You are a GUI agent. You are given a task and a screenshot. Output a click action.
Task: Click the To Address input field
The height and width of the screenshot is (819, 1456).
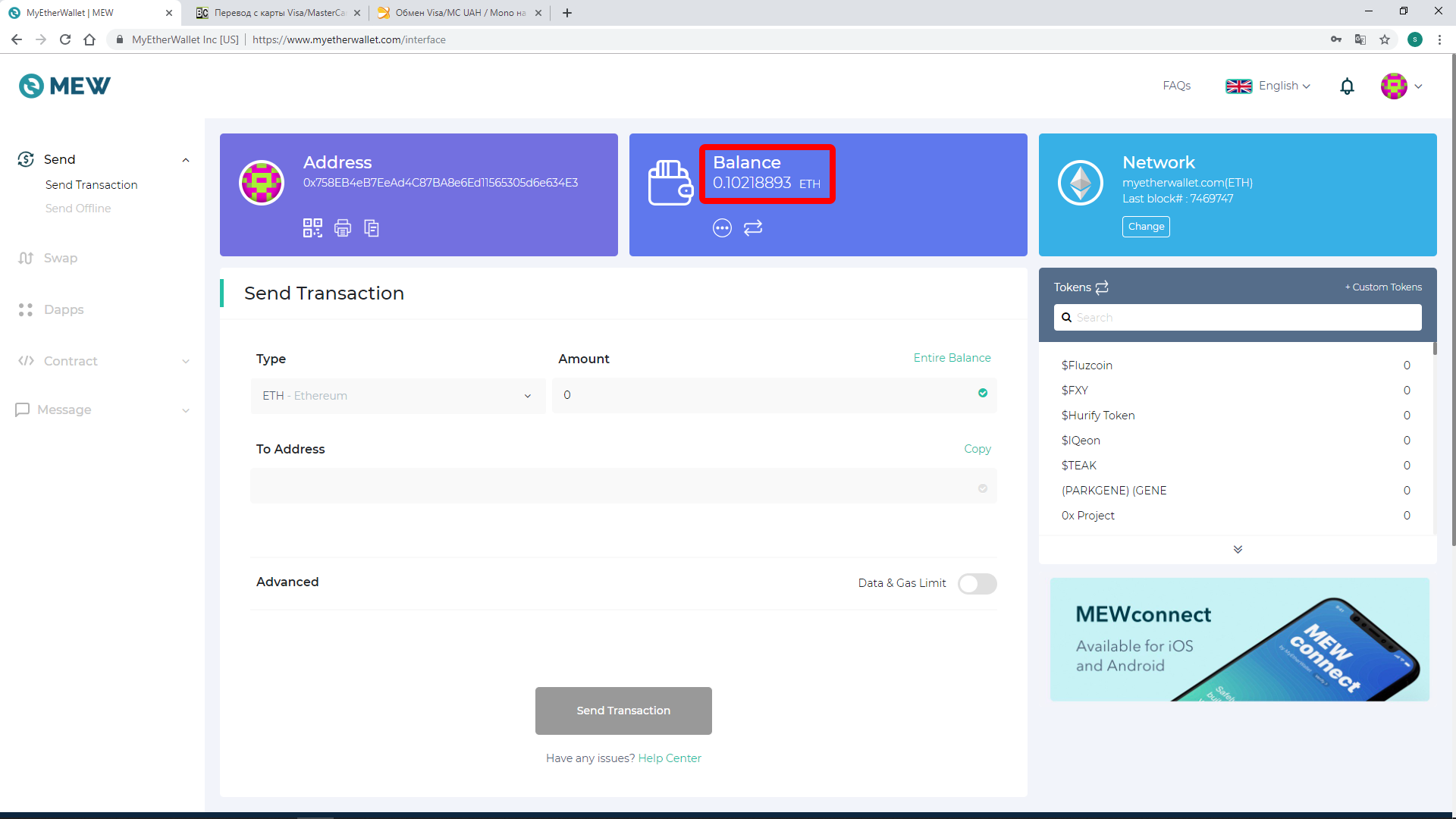click(623, 486)
